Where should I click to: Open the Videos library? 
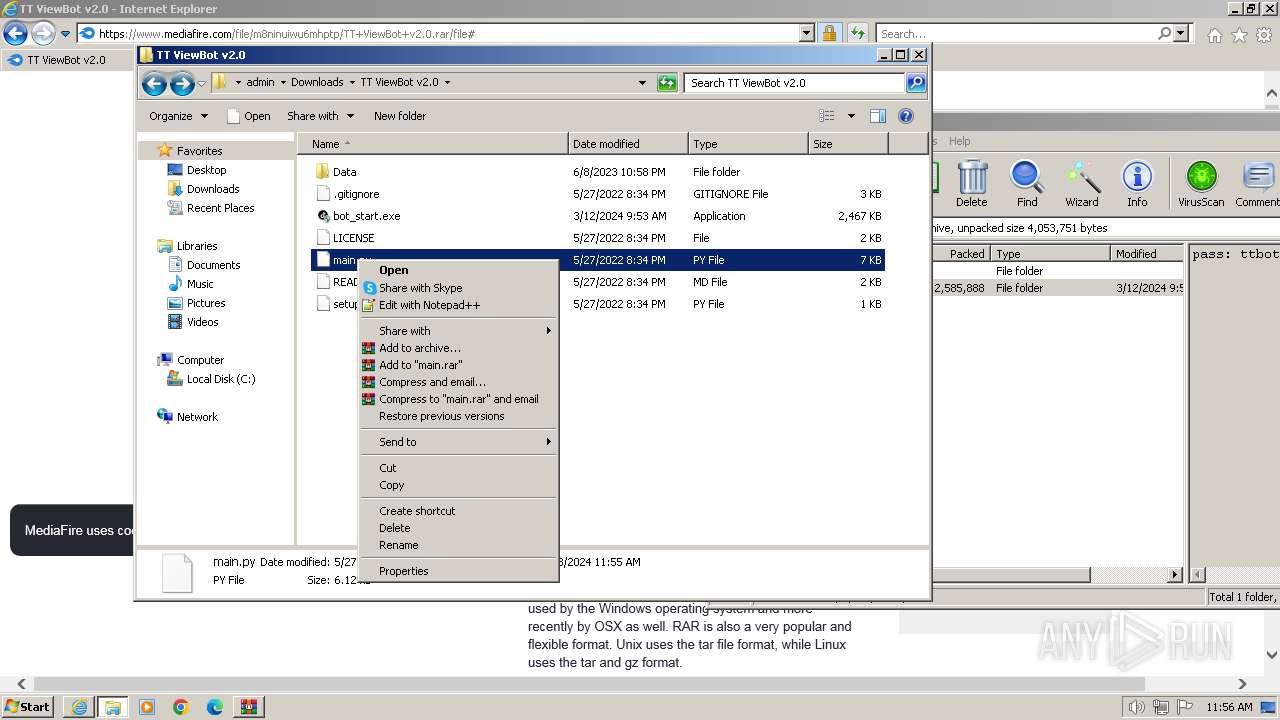pos(202,322)
